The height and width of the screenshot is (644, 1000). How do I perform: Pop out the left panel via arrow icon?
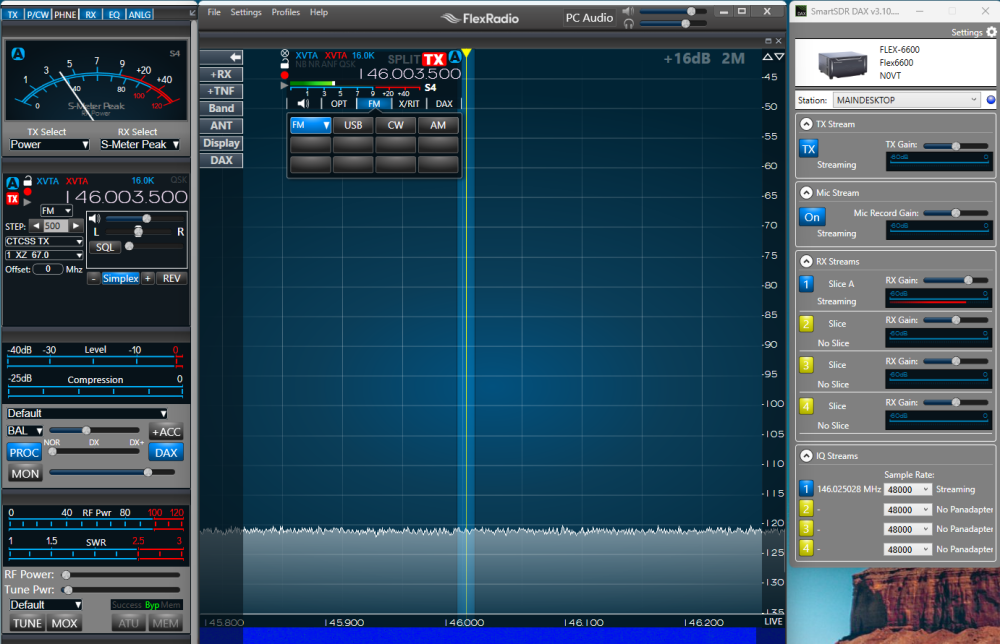tap(193, 13)
